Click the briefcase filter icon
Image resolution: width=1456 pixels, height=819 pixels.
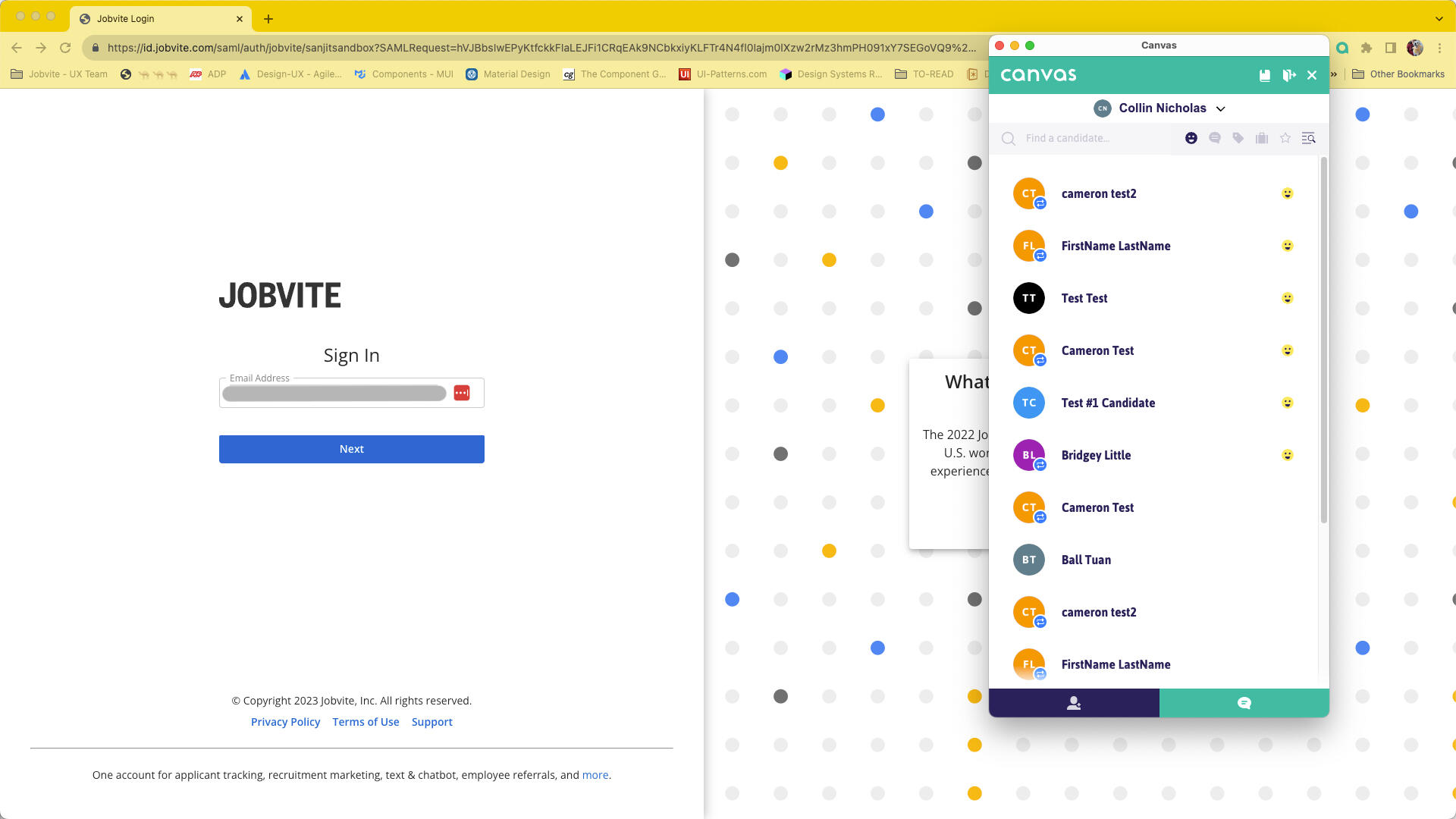tap(1262, 138)
